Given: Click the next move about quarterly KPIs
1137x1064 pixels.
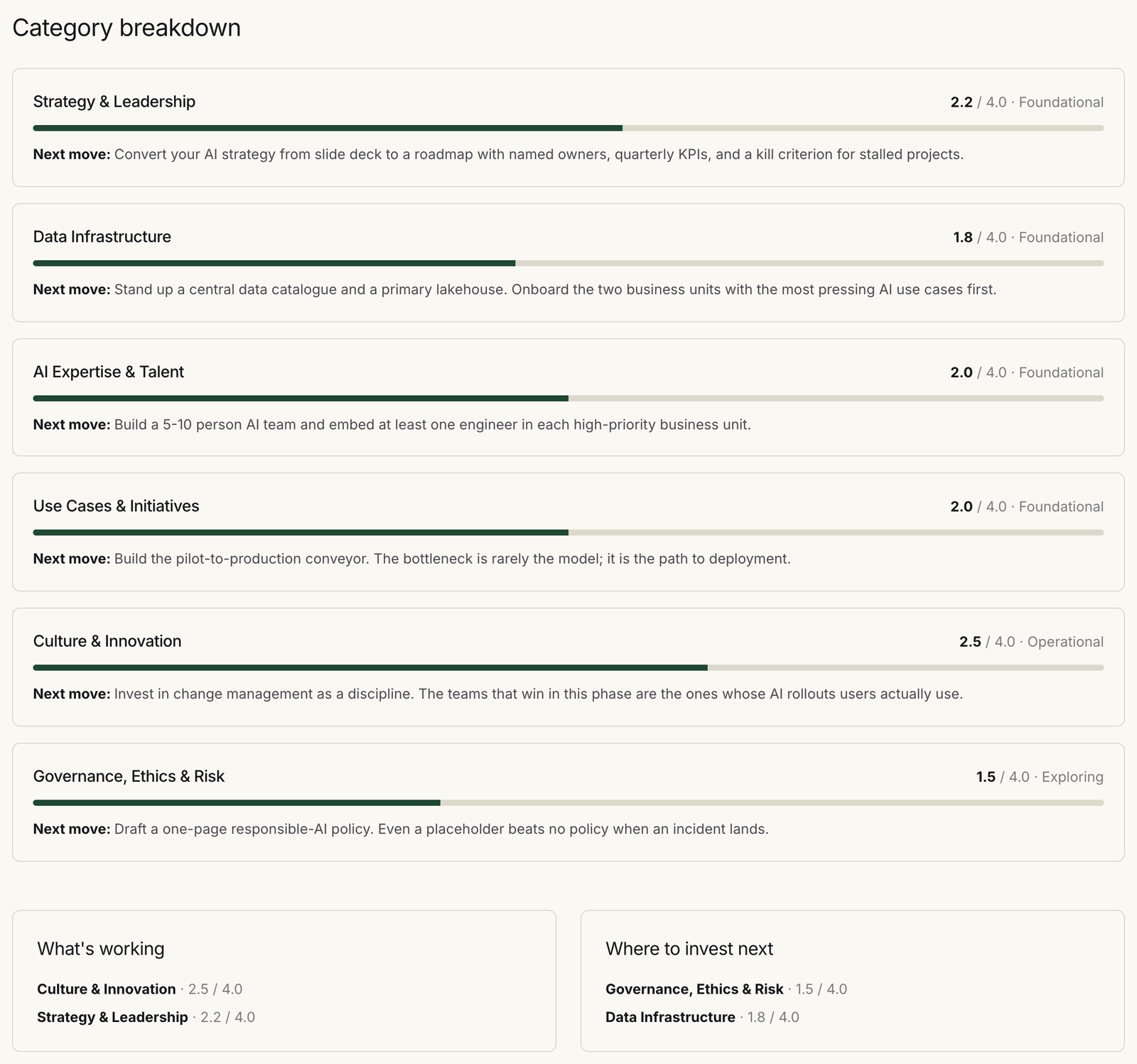Looking at the screenshot, I should click(x=499, y=154).
